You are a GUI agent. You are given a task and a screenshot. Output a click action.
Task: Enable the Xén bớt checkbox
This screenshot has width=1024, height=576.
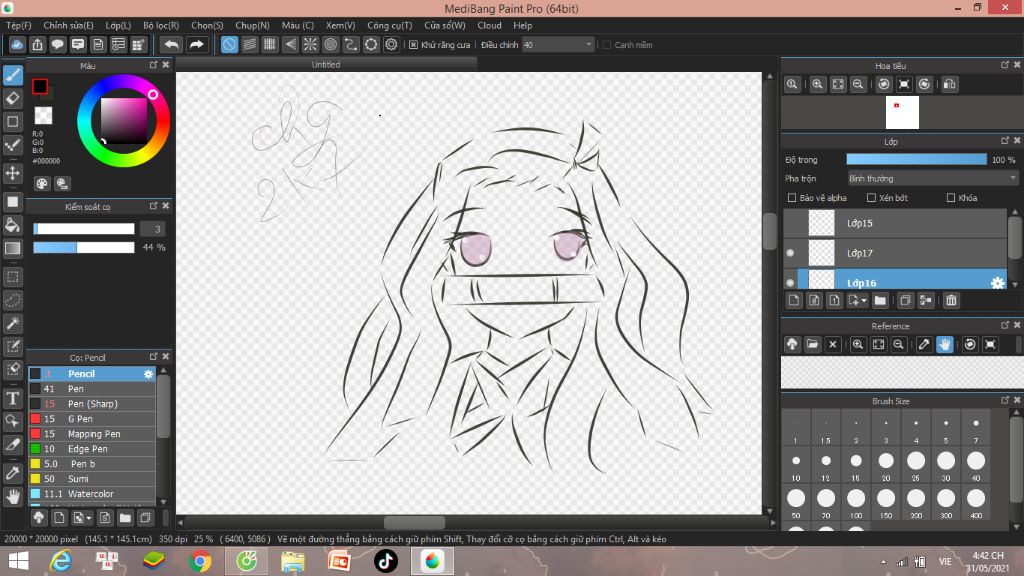(871, 198)
